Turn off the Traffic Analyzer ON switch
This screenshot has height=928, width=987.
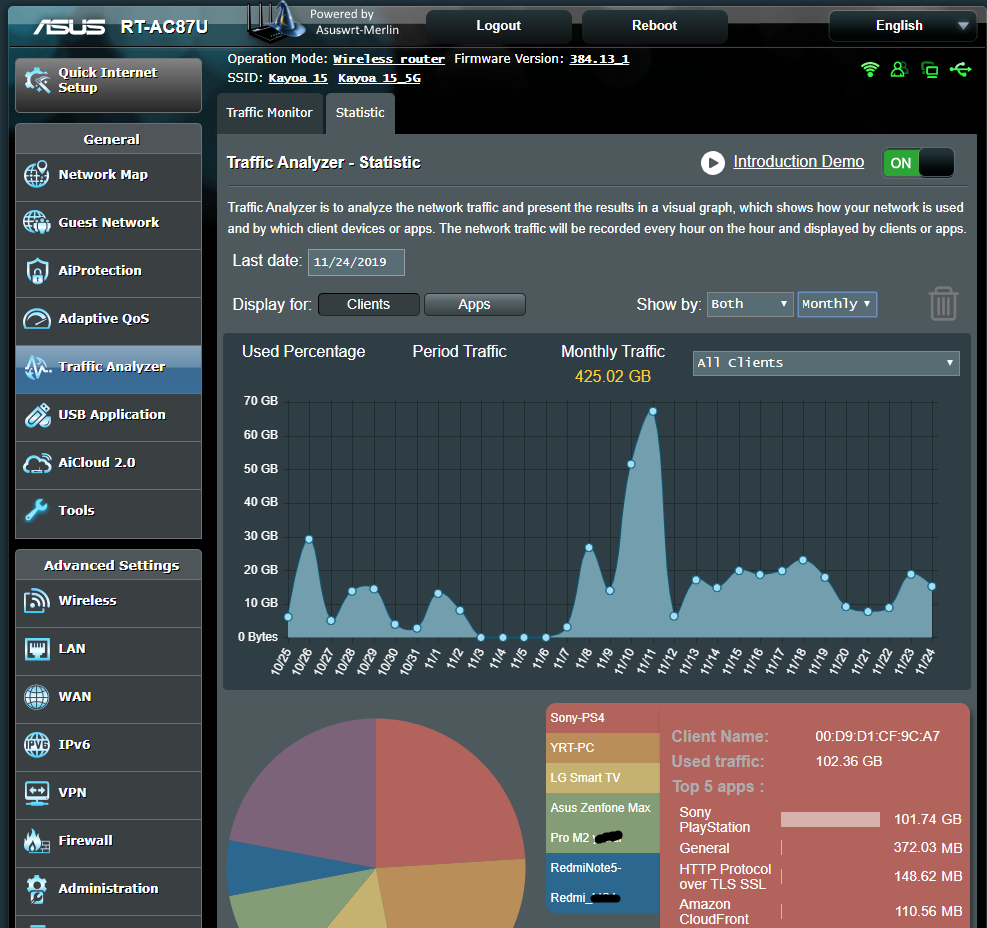pyautogui.click(x=917, y=163)
